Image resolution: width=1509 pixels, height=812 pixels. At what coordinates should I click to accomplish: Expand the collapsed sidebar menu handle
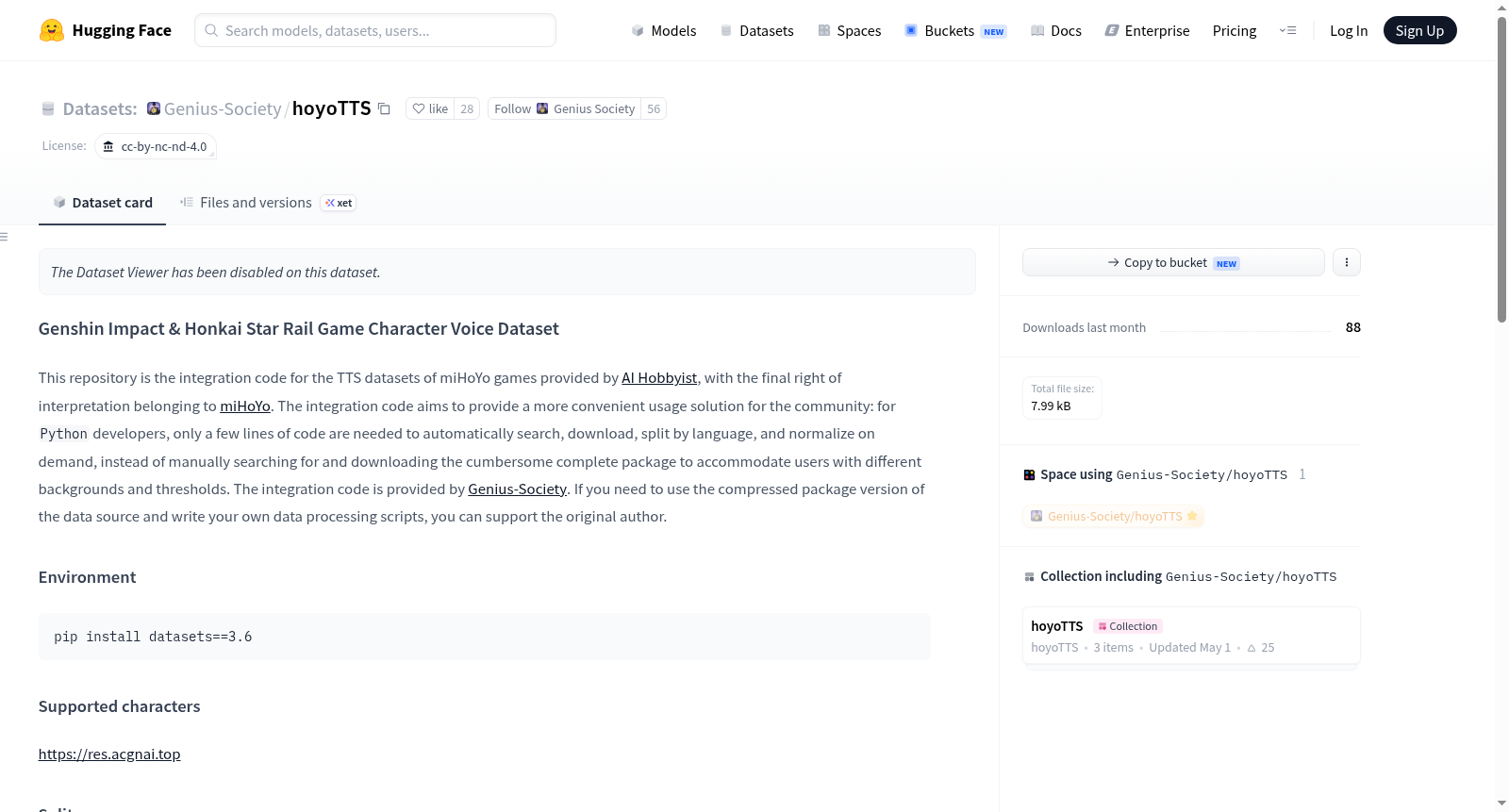[x=5, y=237]
